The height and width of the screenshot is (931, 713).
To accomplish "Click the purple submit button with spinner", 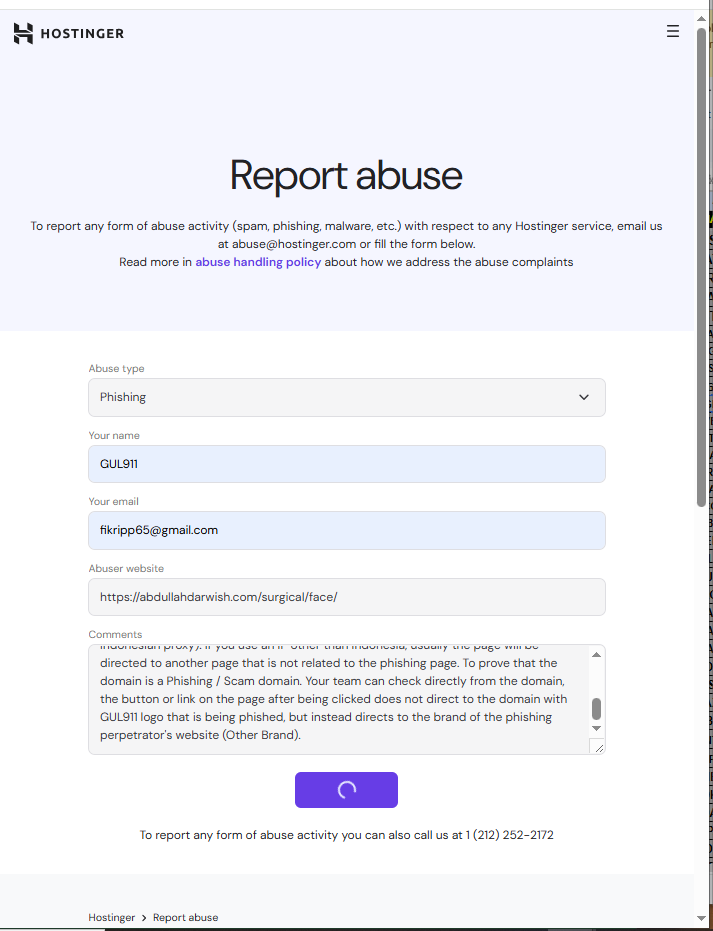I will [x=346, y=790].
